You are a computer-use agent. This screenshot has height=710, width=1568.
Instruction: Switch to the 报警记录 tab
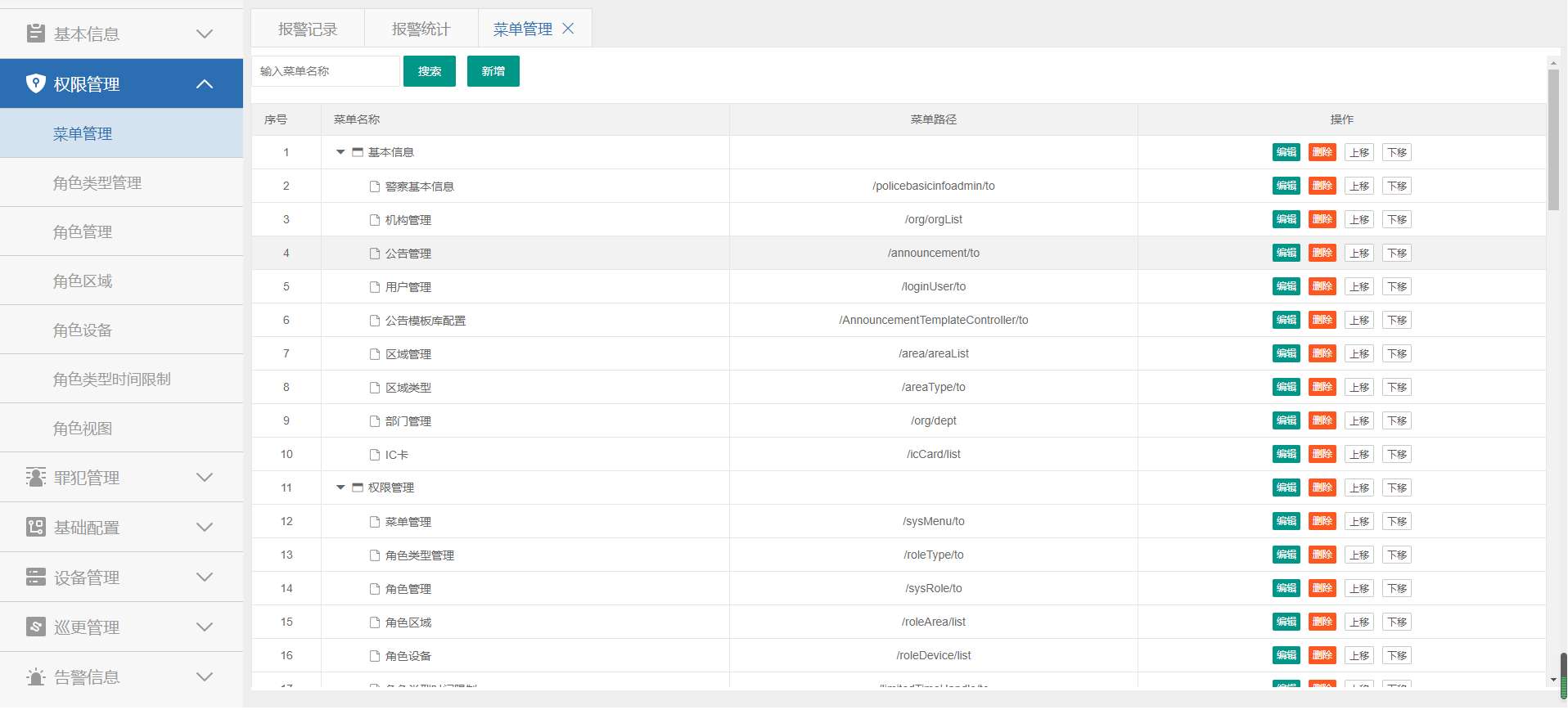(x=308, y=29)
